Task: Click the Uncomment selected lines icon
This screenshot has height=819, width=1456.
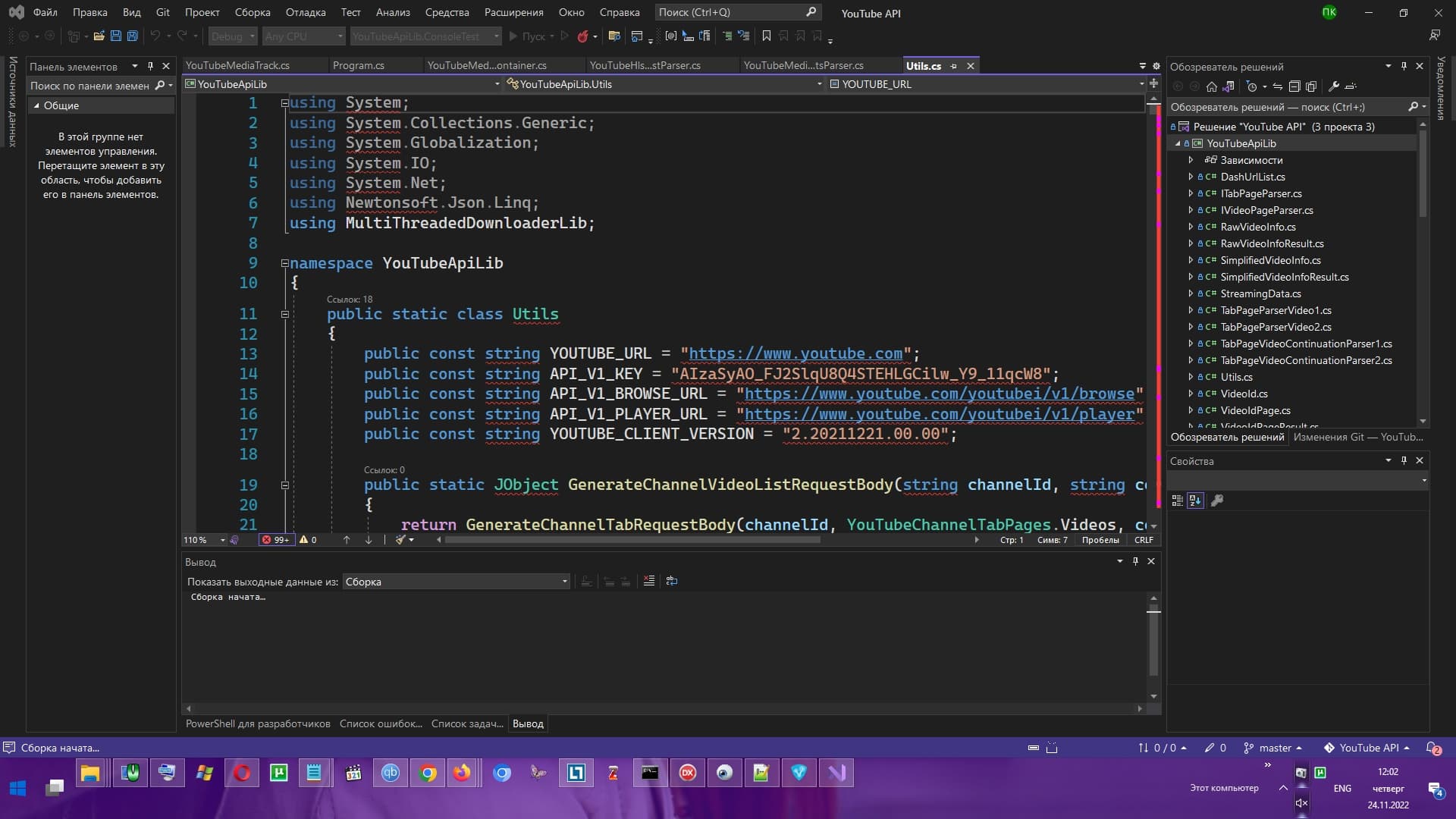Action: pyautogui.click(x=744, y=36)
